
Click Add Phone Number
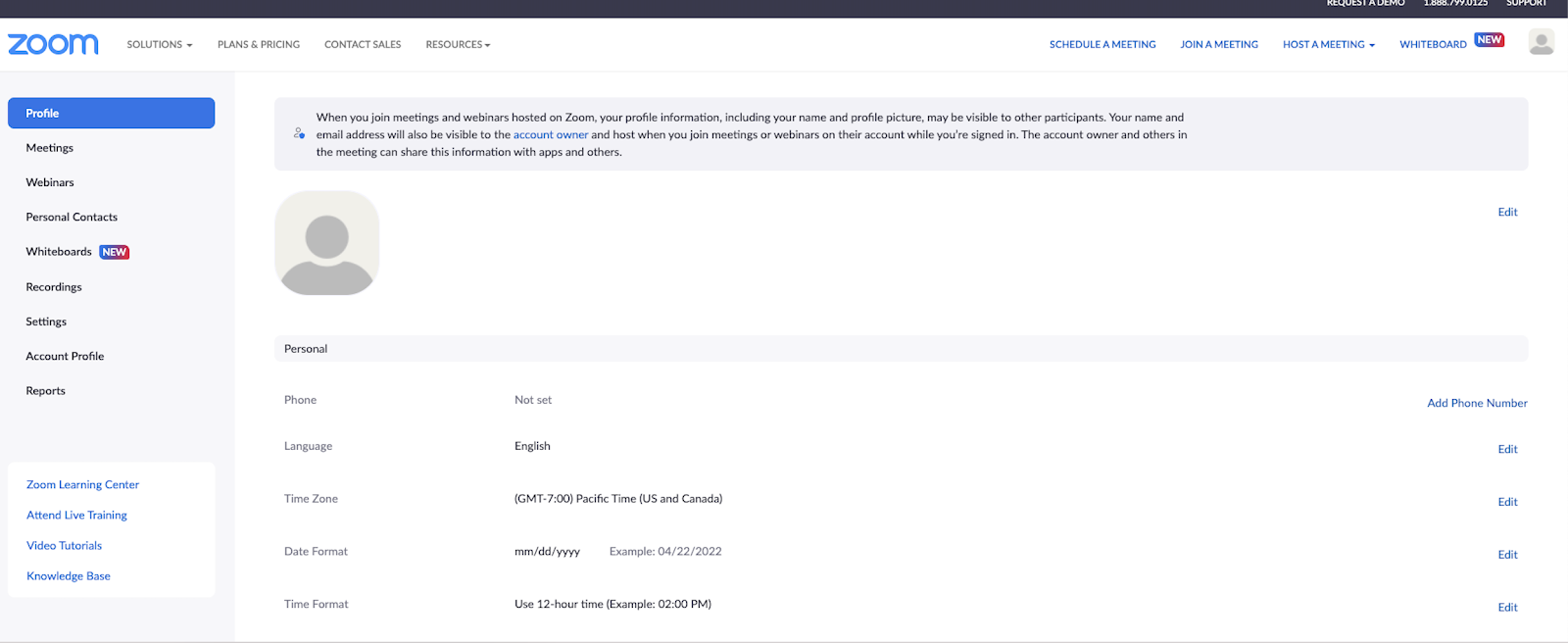pos(1477,403)
